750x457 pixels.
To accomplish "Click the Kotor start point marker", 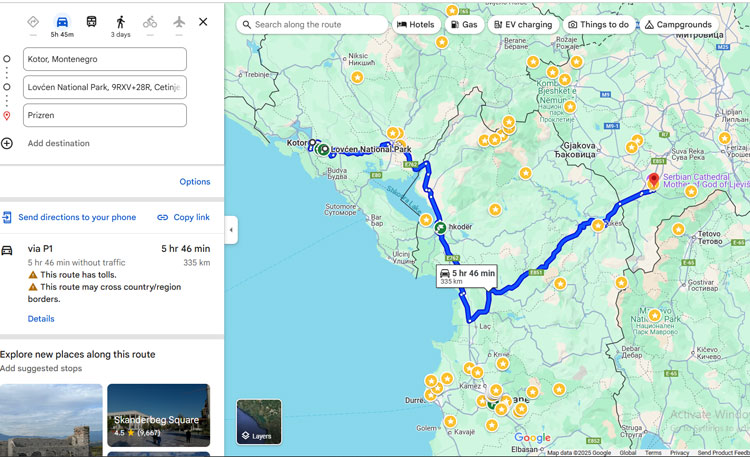I will (x=312, y=142).
